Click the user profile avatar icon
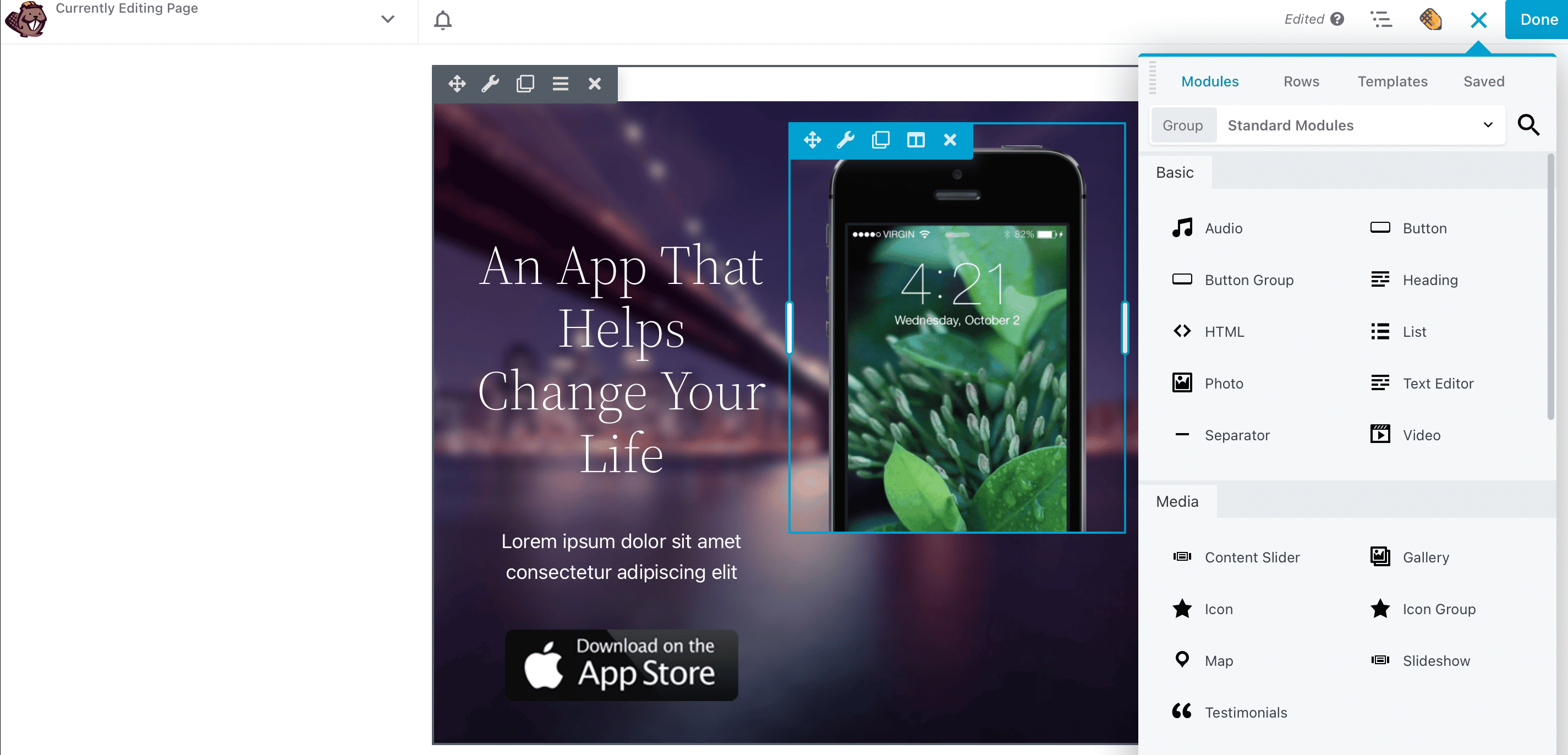 click(x=1433, y=19)
